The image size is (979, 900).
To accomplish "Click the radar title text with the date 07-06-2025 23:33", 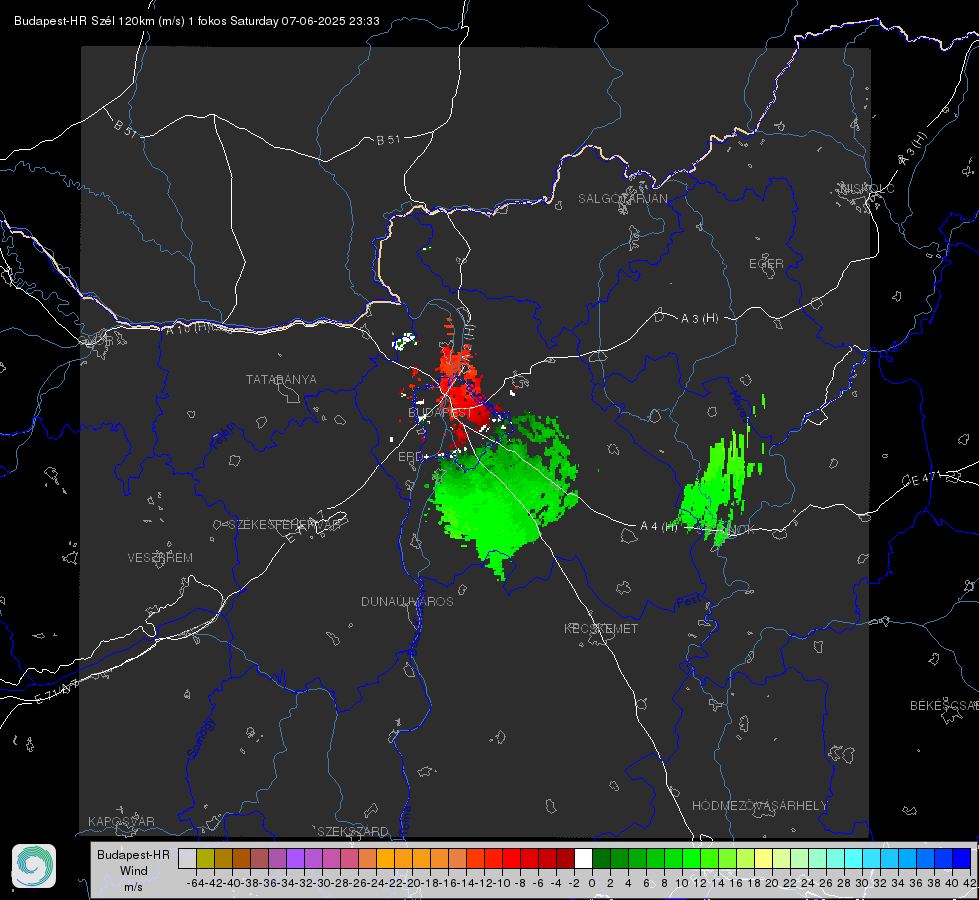I will coord(197,21).
